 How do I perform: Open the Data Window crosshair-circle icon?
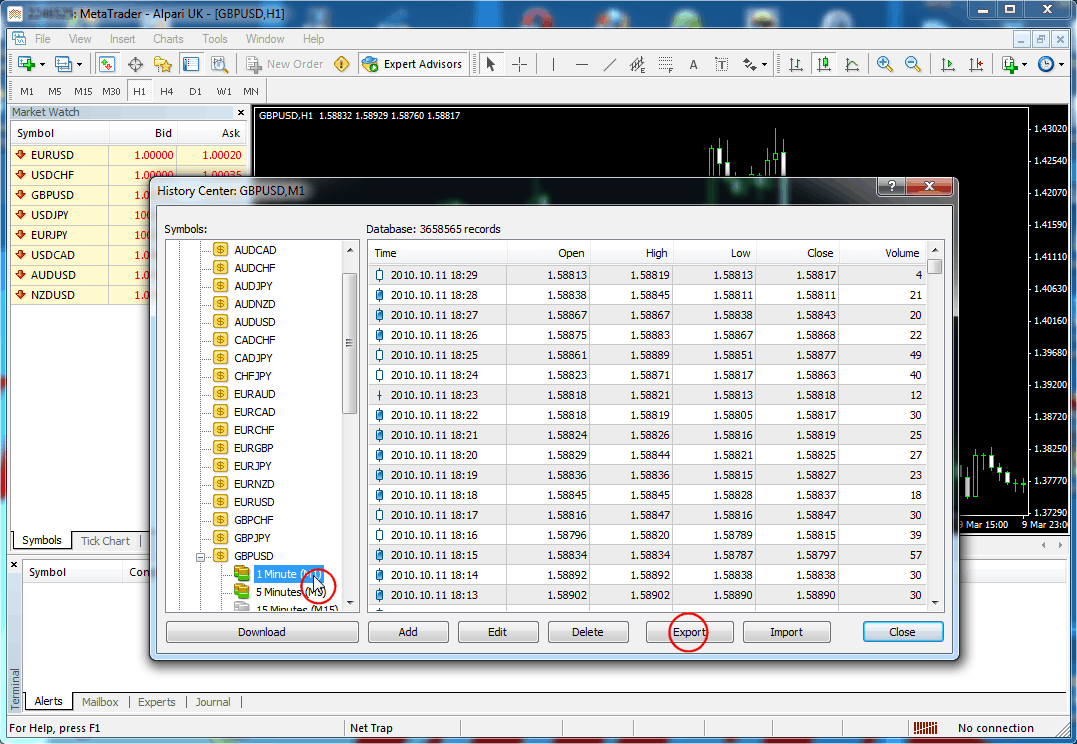135,64
